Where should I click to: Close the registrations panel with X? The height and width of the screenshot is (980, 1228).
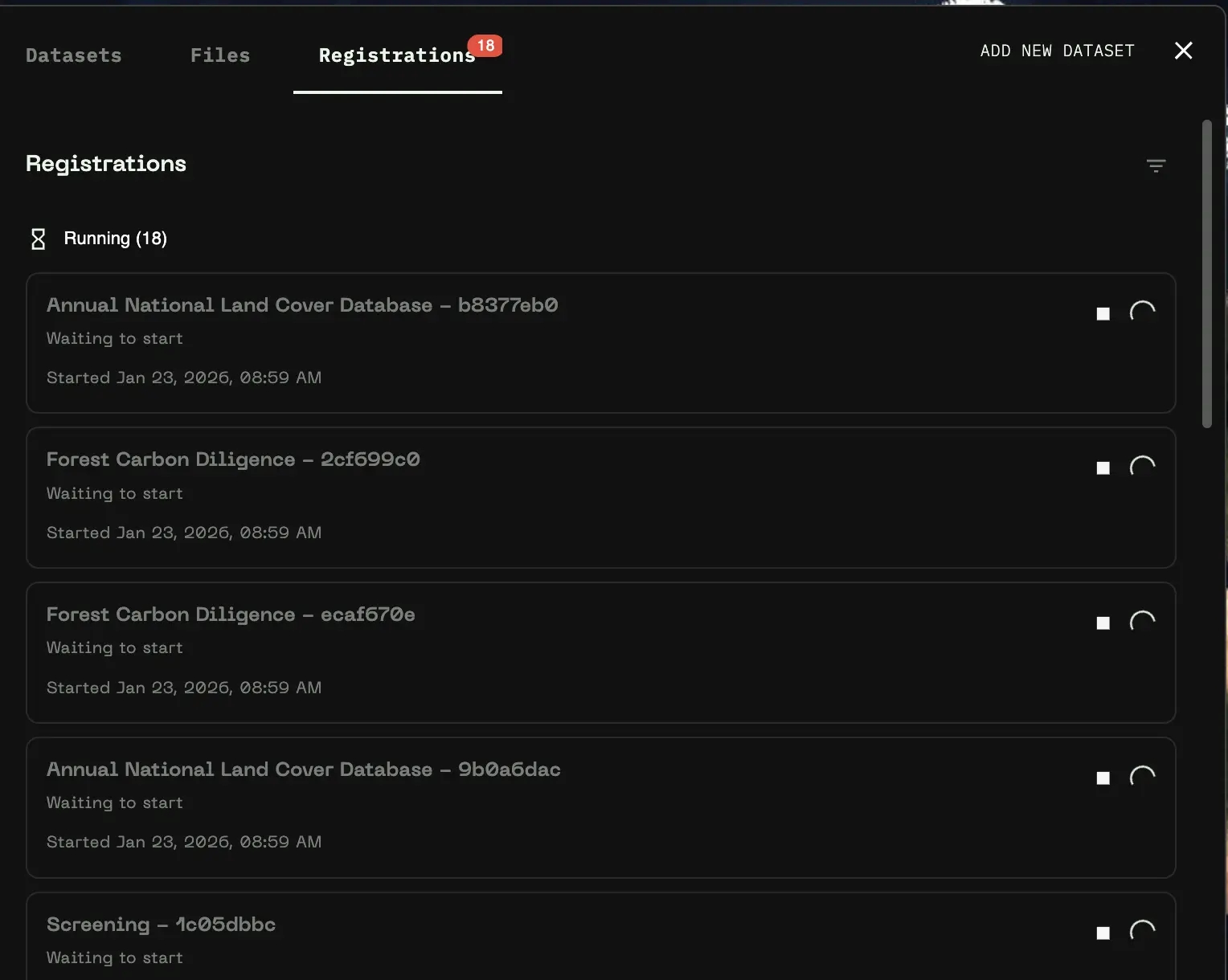[x=1183, y=51]
